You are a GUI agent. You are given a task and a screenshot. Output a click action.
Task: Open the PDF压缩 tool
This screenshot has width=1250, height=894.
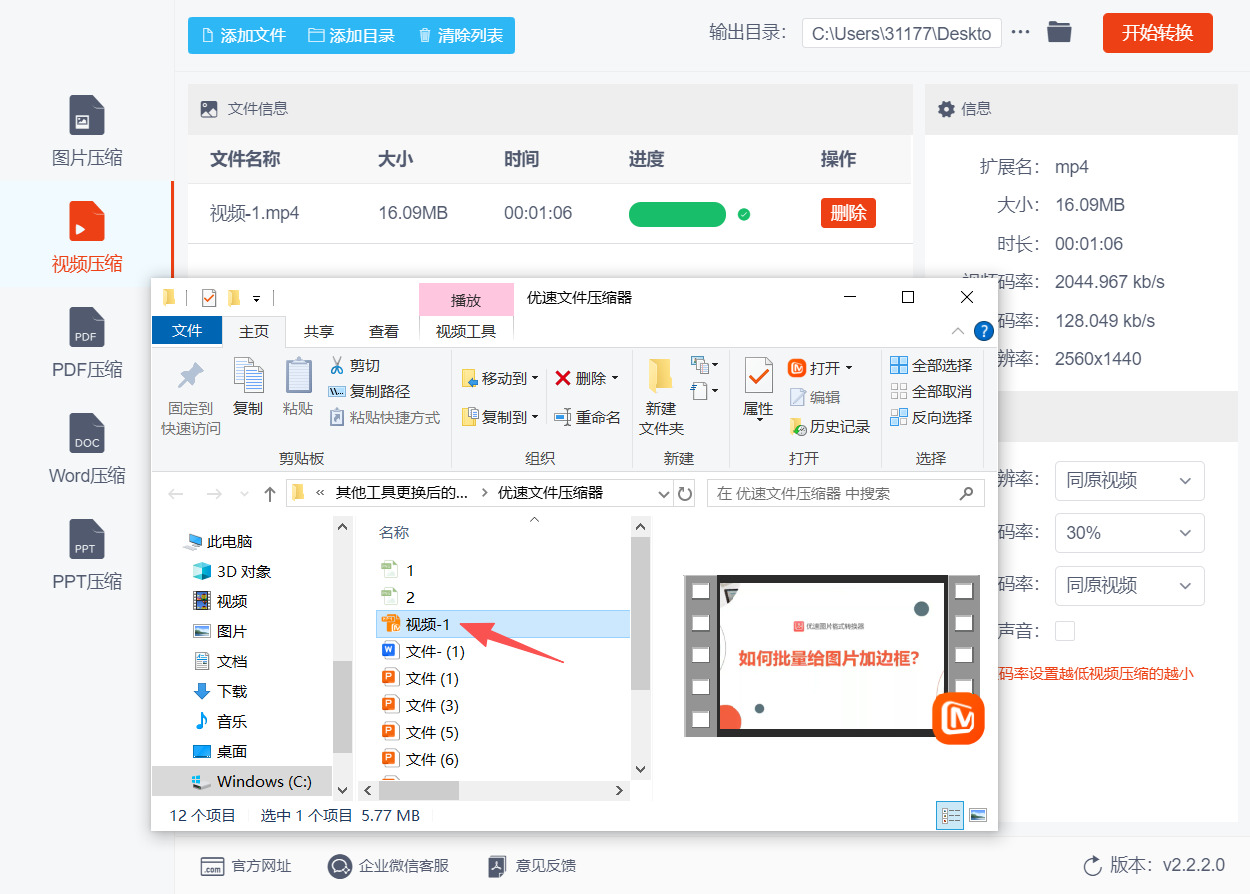pos(87,343)
